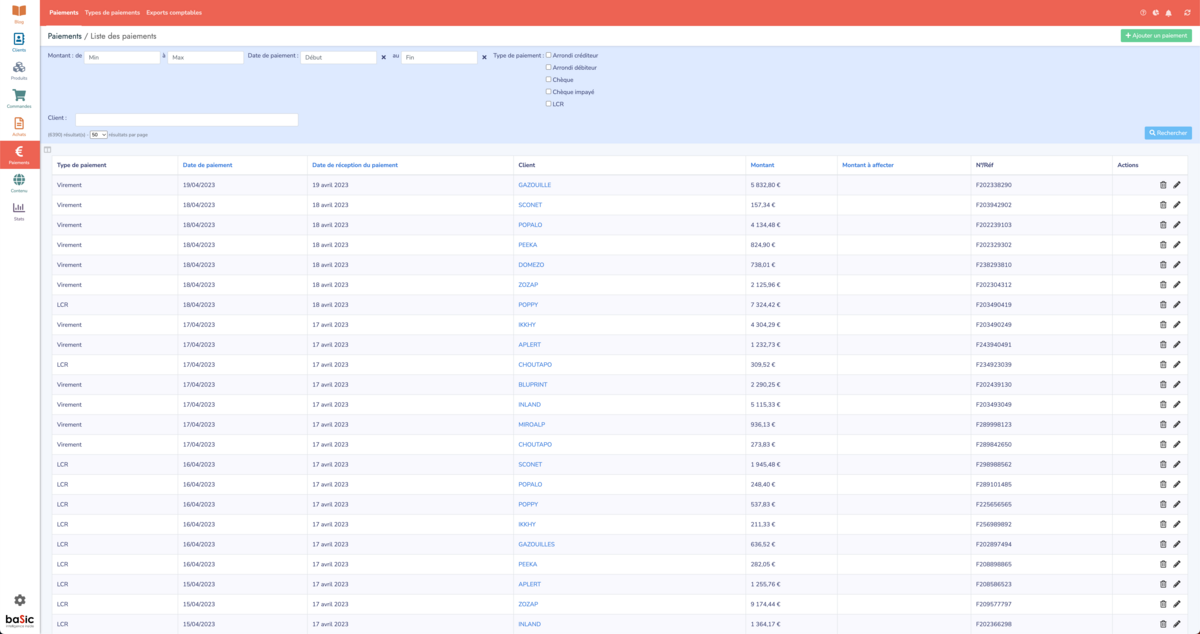Switch to Types de paiements tab

click(x=112, y=13)
